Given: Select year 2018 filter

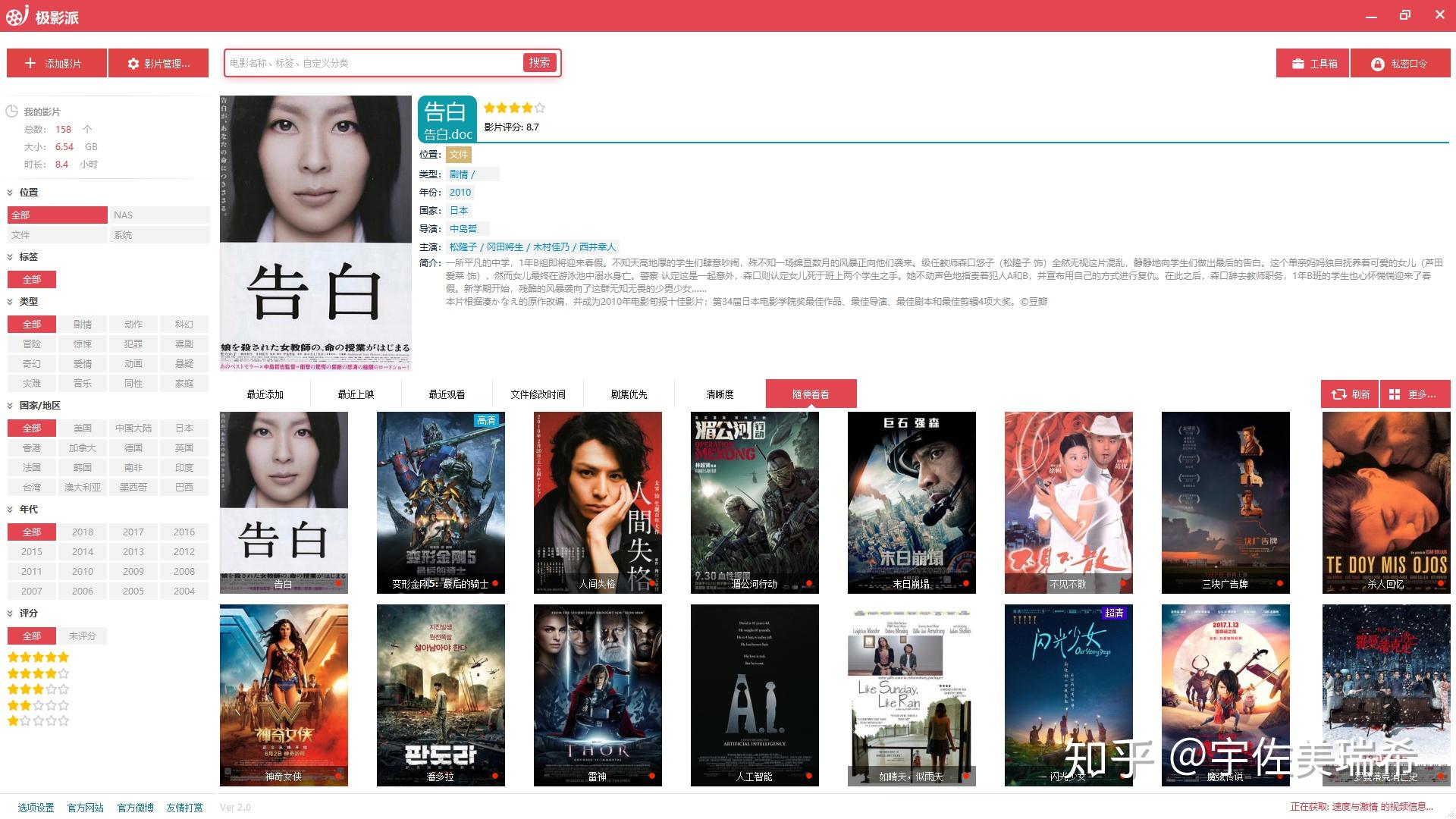Looking at the screenshot, I should [83, 532].
